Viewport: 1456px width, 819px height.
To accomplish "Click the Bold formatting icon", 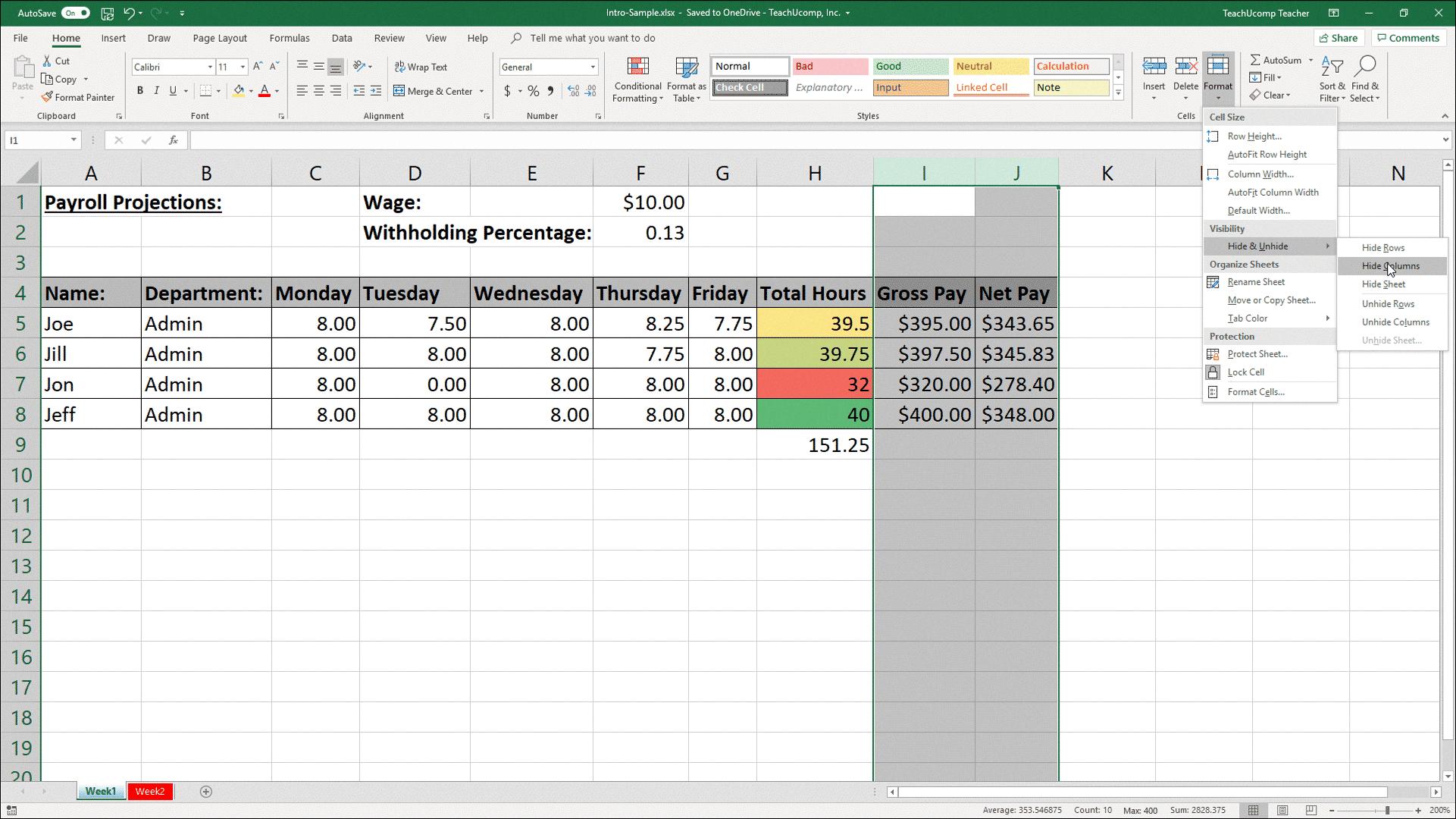I will pyautogui.click(x=140, y=91).
